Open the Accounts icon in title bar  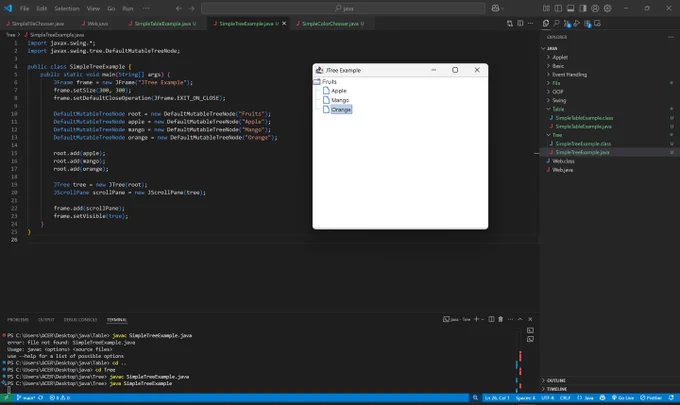[595, 8]
